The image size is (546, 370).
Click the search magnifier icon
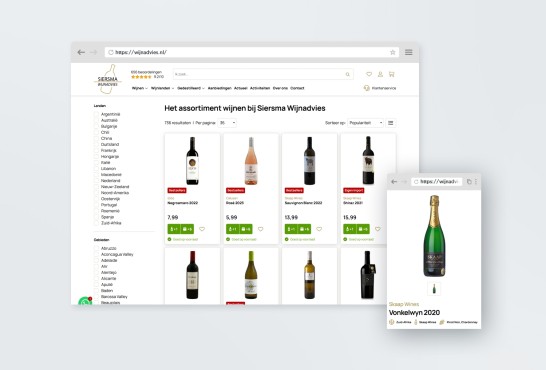click(x=348, y=74)
